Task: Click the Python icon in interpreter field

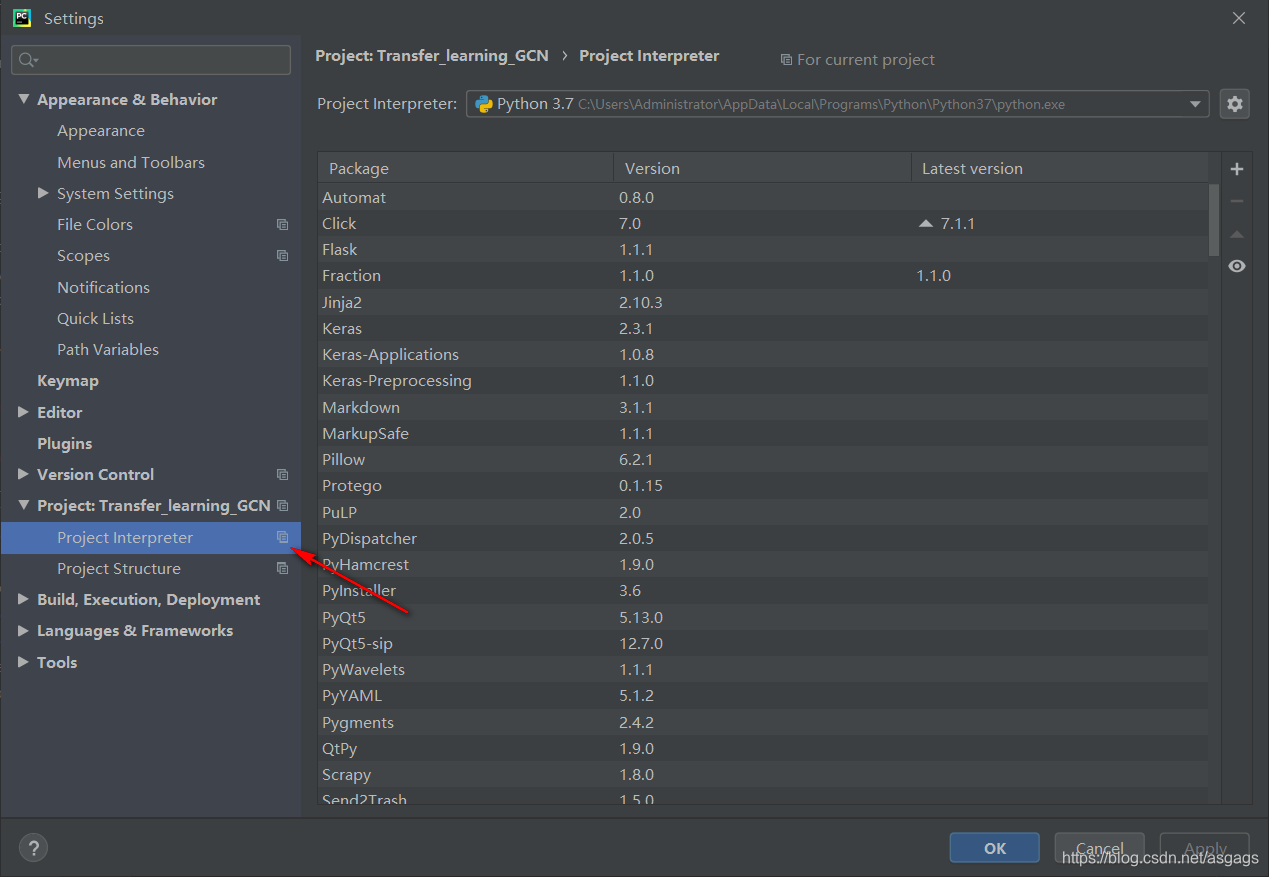Action: click(x=483, y=104)
